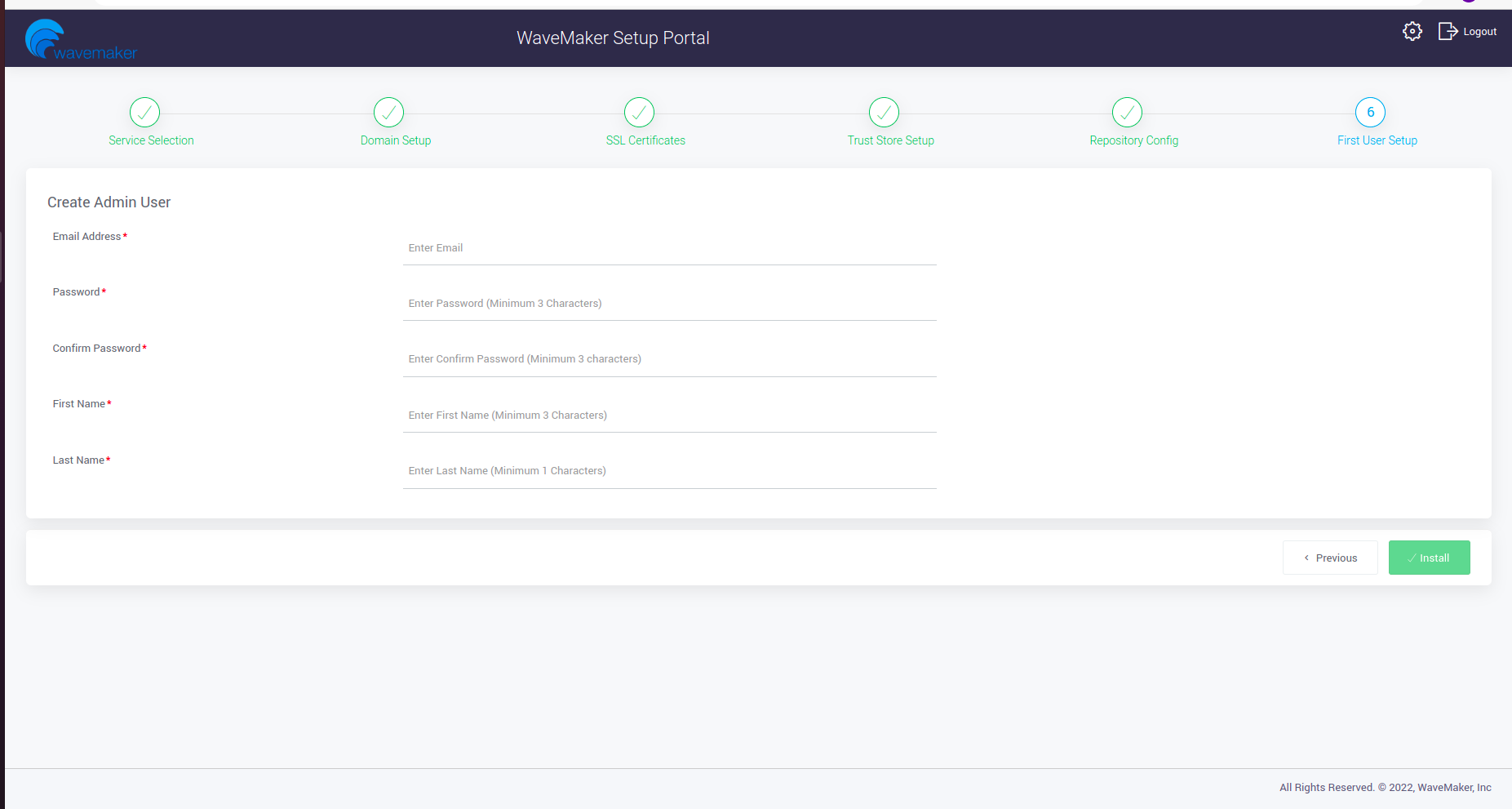
Task: Open the Service Selection step
Action: [x=152, y=140]
